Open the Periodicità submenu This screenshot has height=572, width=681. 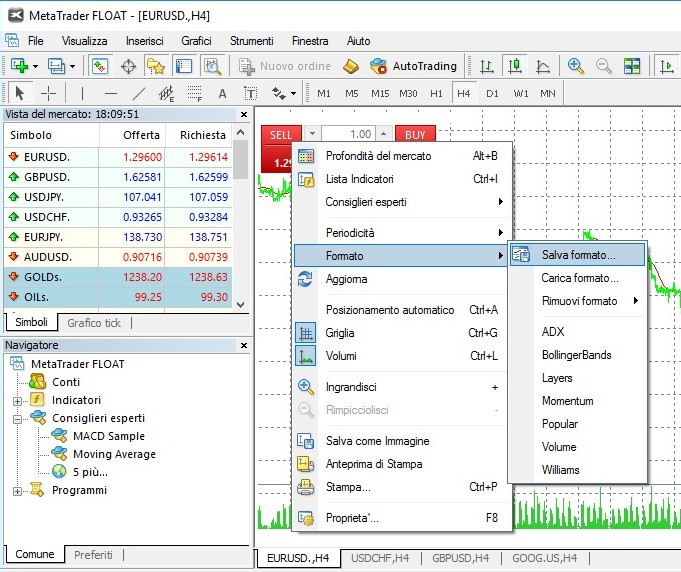pyautogui.click(x=350, y=233)
